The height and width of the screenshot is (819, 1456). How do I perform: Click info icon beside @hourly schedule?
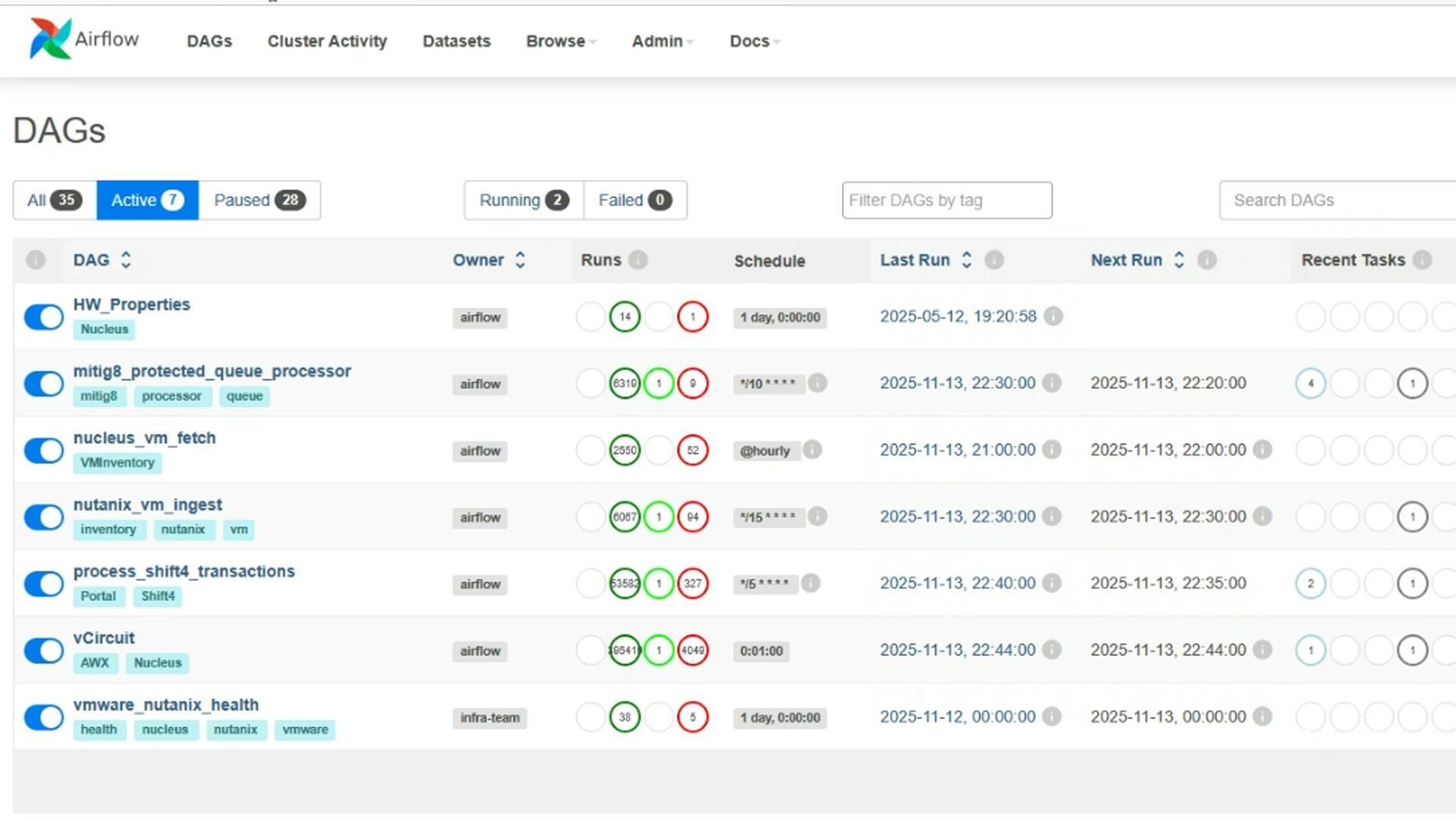click(812, 450)
